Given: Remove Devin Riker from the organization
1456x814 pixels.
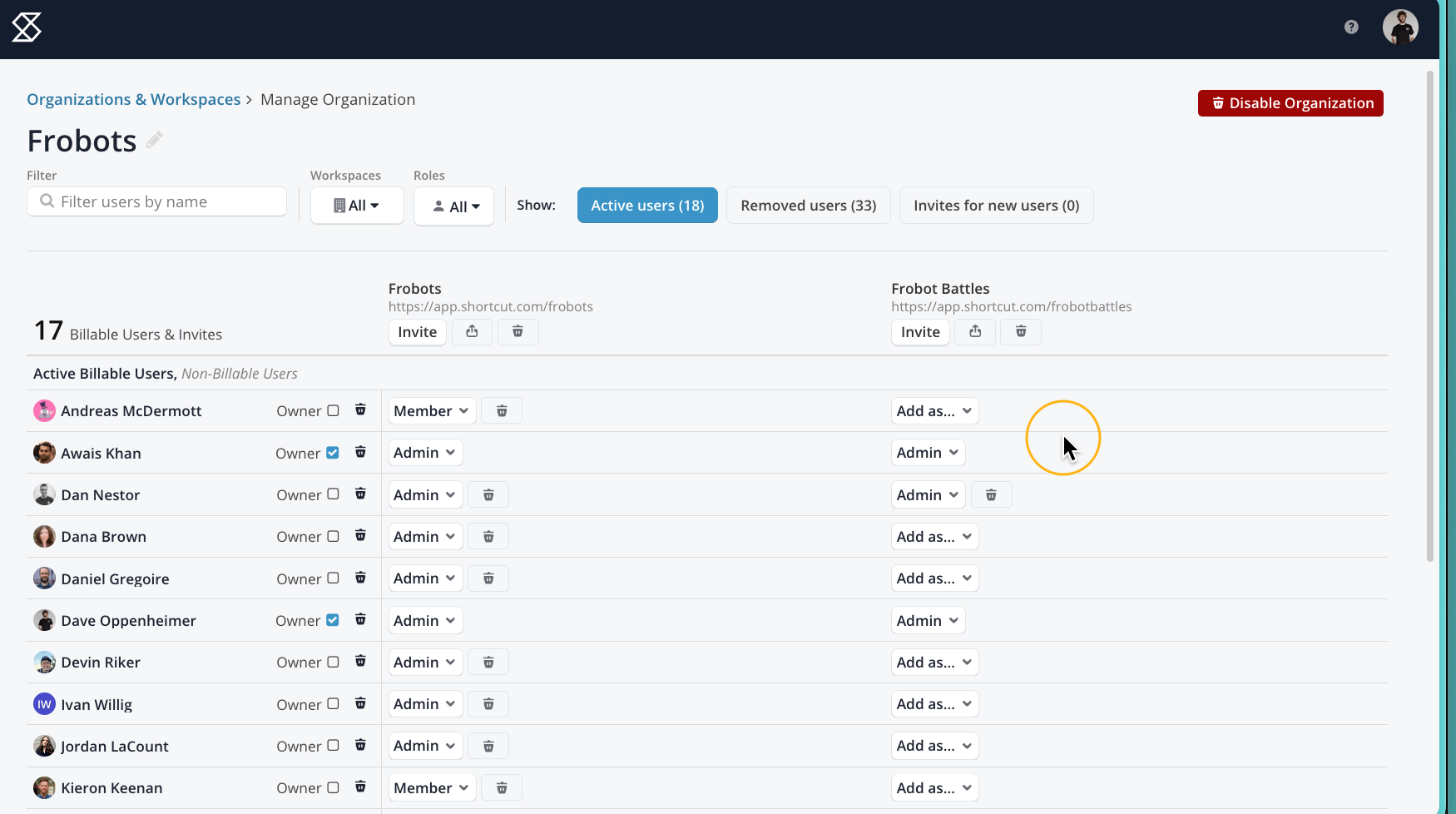Looking at the screenshot, I should (x=360, y=661).
